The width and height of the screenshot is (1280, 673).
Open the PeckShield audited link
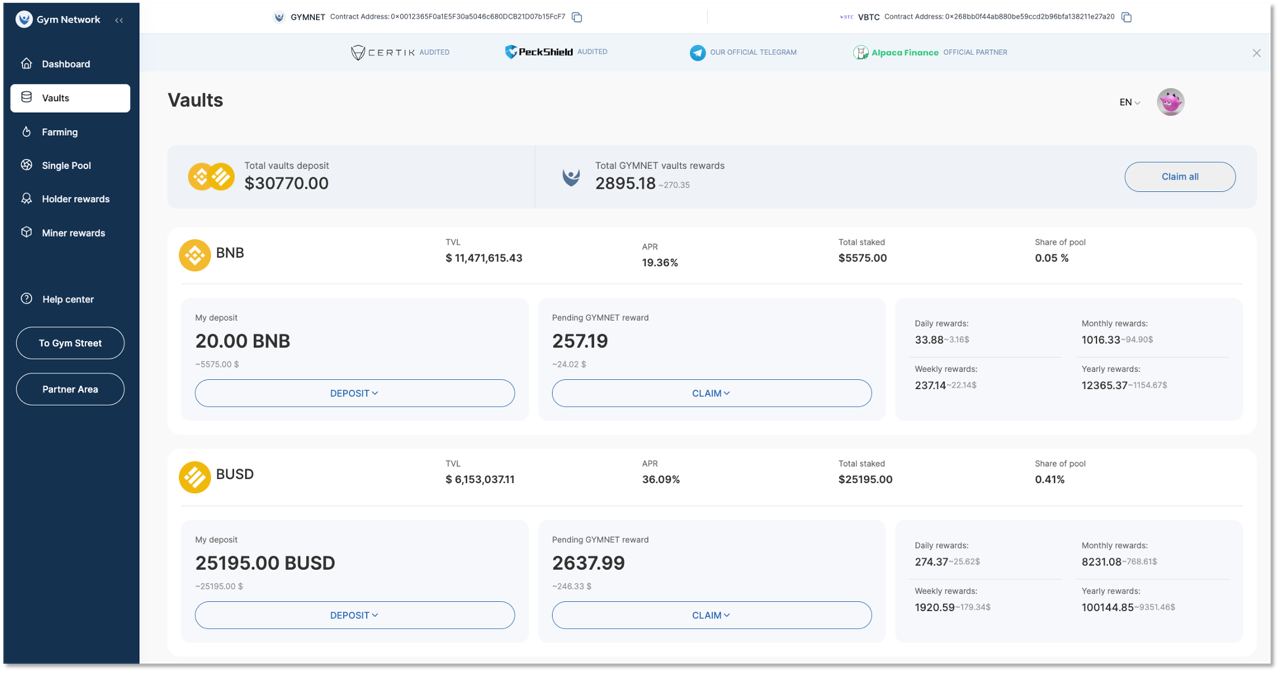click(x=555, y=52)
